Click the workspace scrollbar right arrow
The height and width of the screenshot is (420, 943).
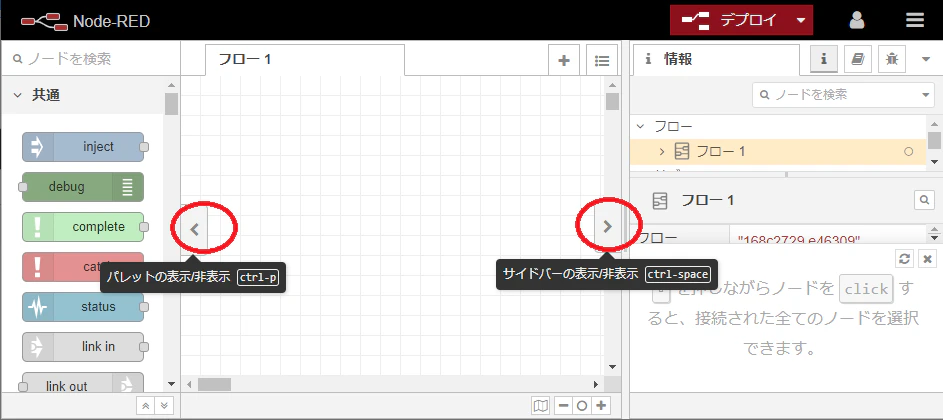[x=596, y=384]
